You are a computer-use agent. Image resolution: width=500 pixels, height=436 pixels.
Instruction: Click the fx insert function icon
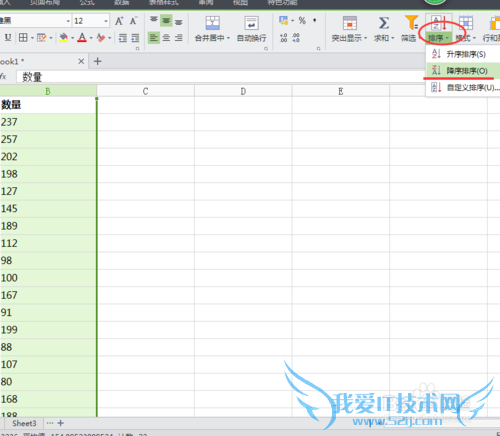click(3, 77)
